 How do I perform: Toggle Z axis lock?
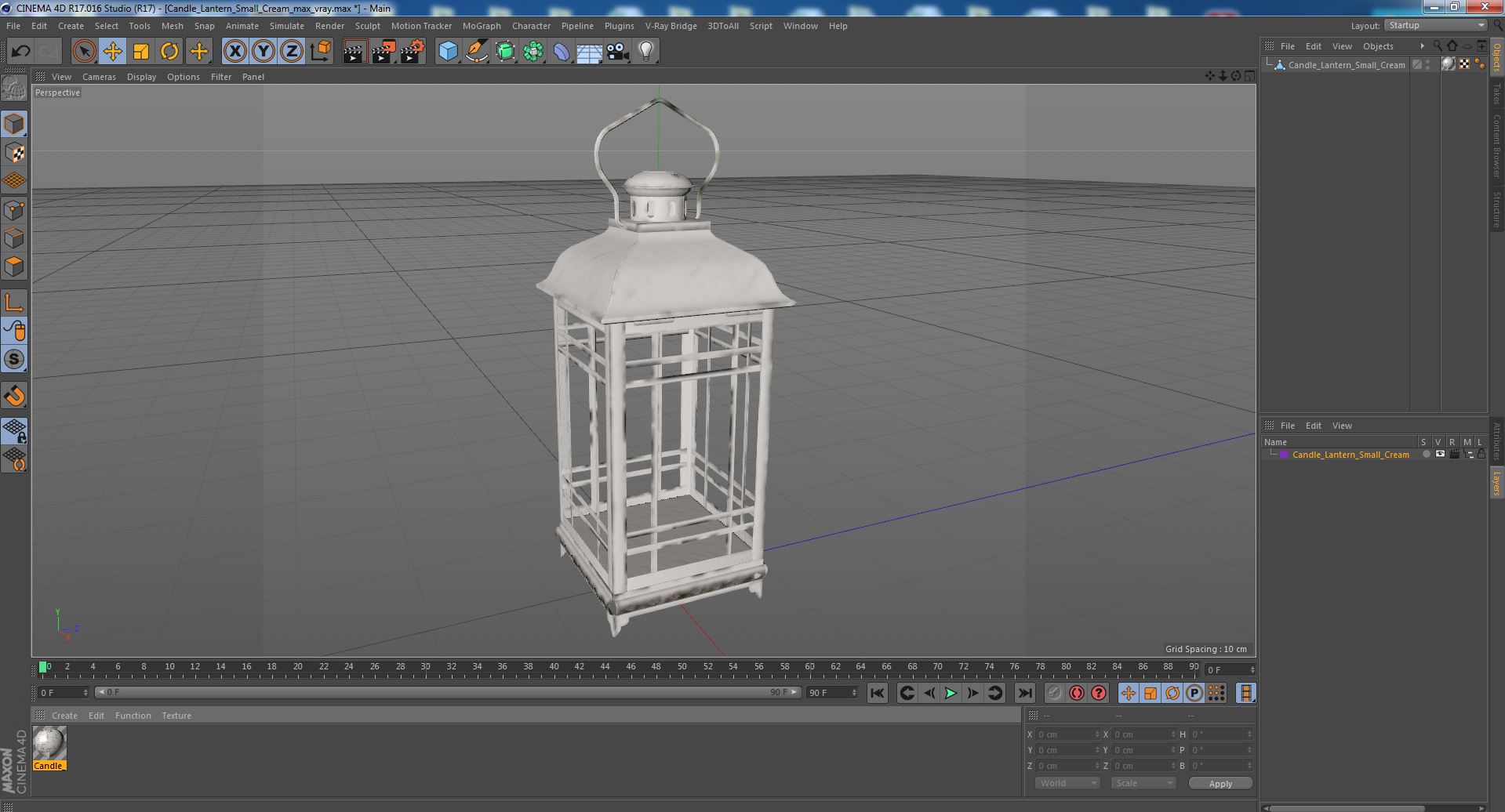pyautogui.click(x=292, y=52)
